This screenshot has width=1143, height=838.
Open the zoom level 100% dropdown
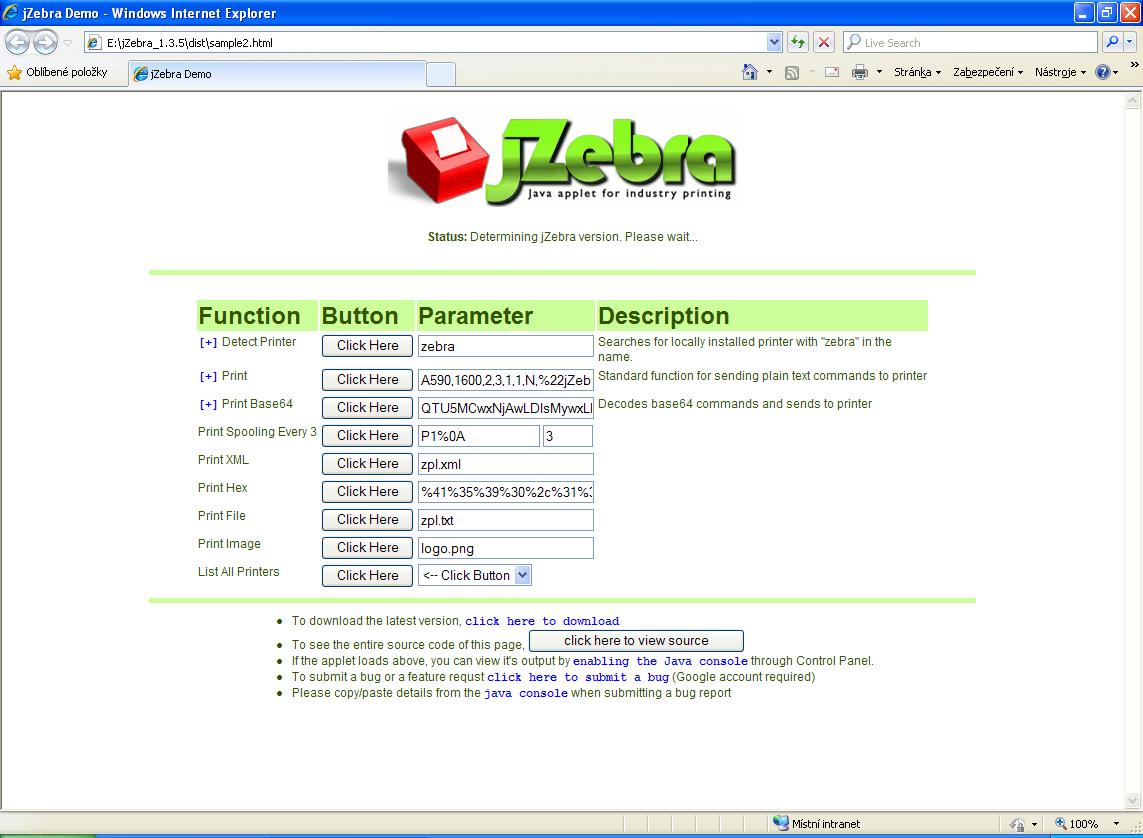click(x=1116, y=823)
